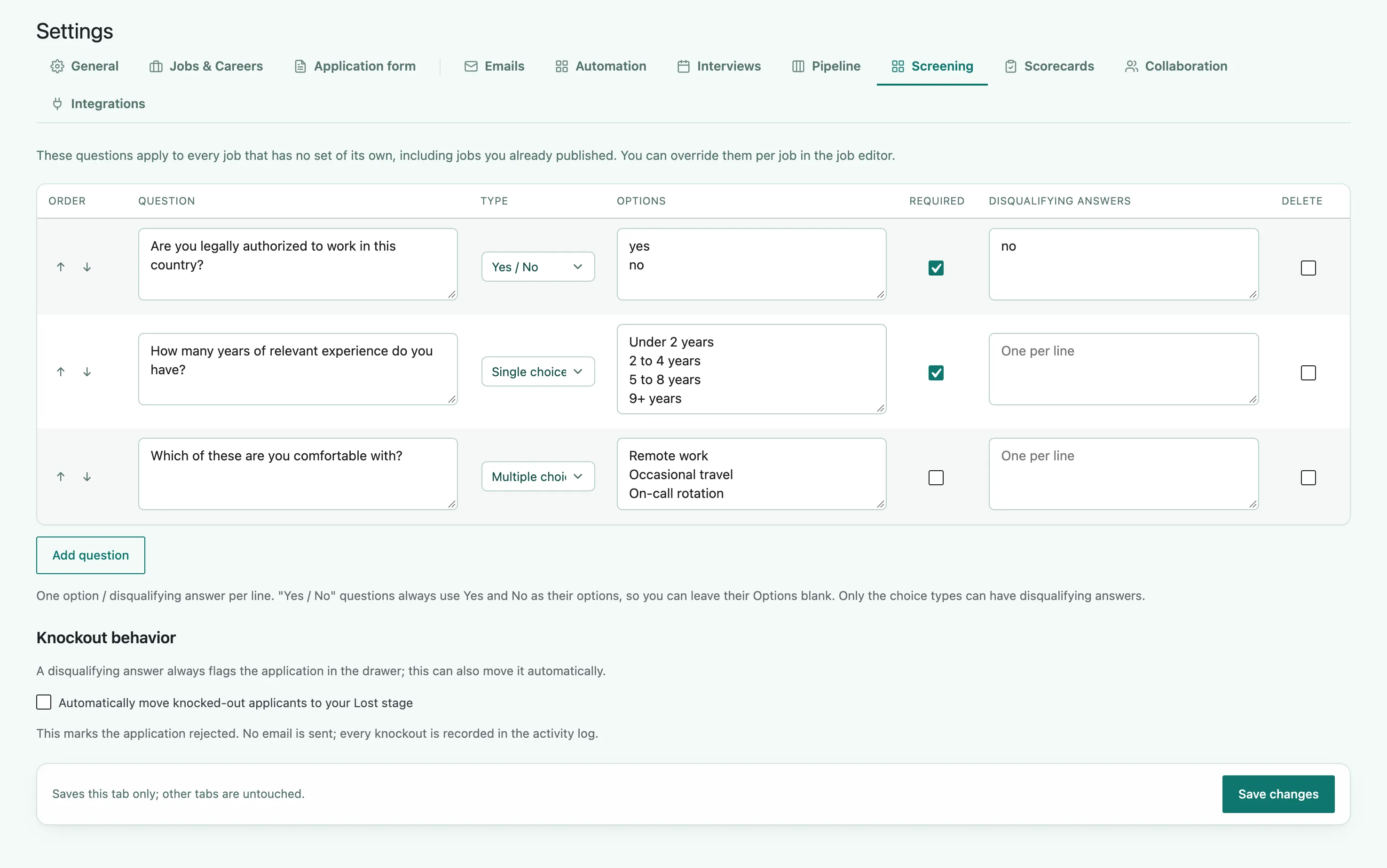Click disqualifying answers field for experience question
Screen dimensions: 1387x868
(1124, 369)
